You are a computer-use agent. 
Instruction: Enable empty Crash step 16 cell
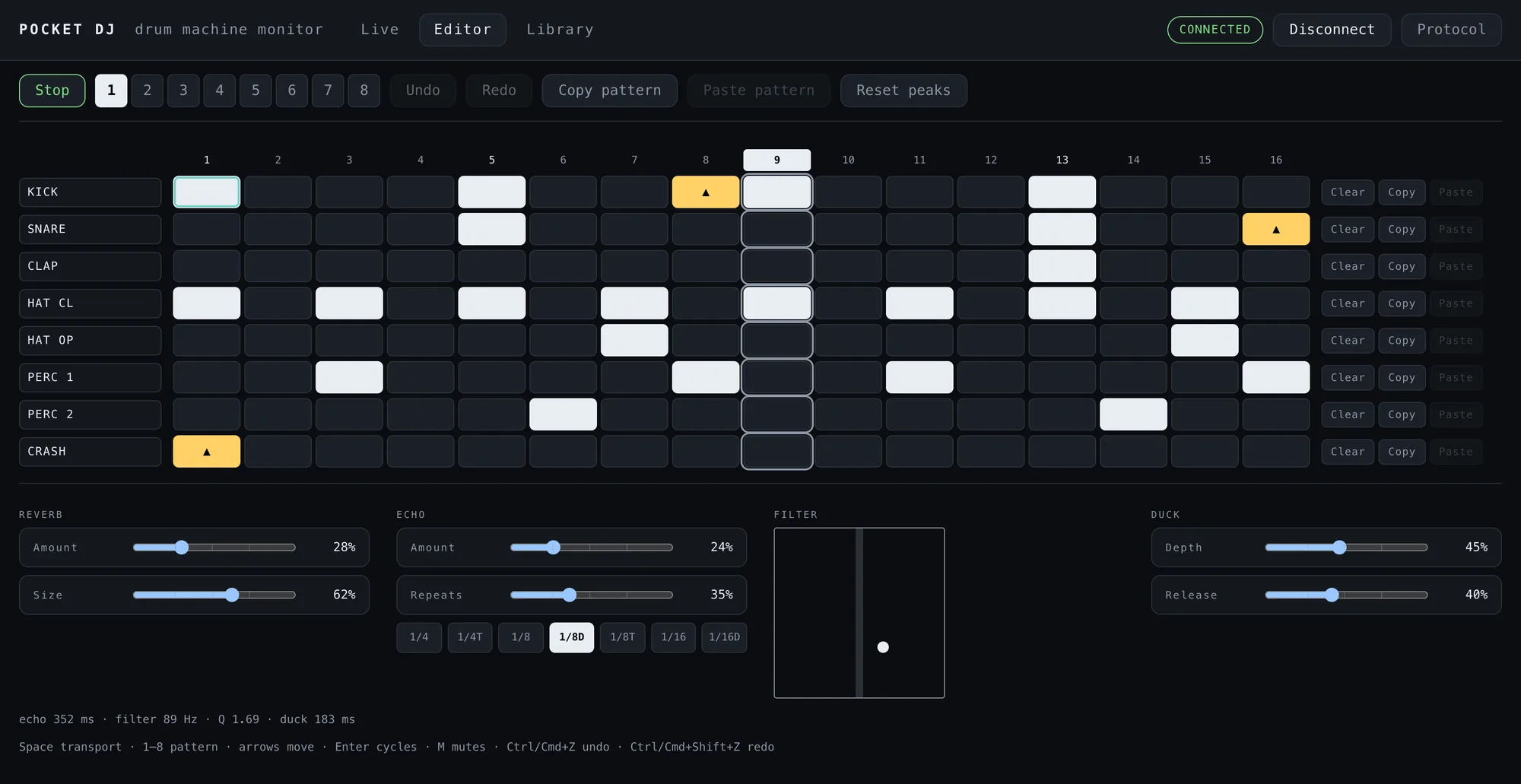click(1275, 452)
